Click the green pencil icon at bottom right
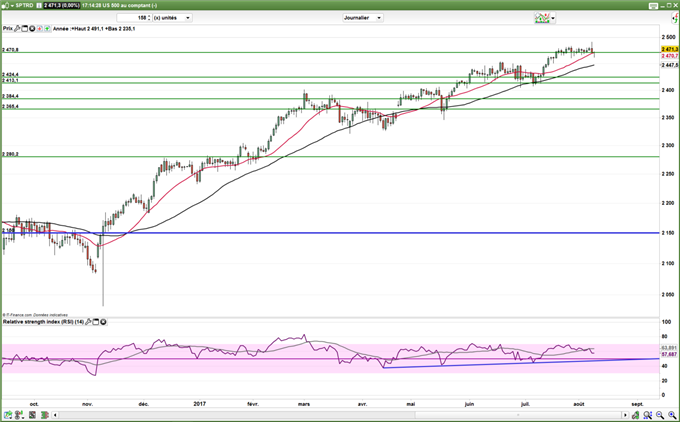 click(636, 415)
